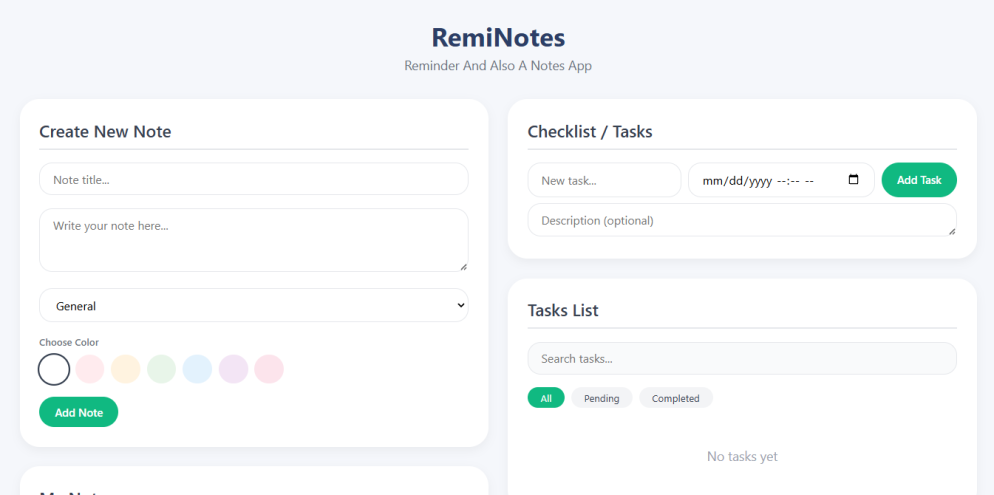The height and width of the screenshot is (495, 994).
Task: Grab the note textarea resize handle
Action: [463, 267]
